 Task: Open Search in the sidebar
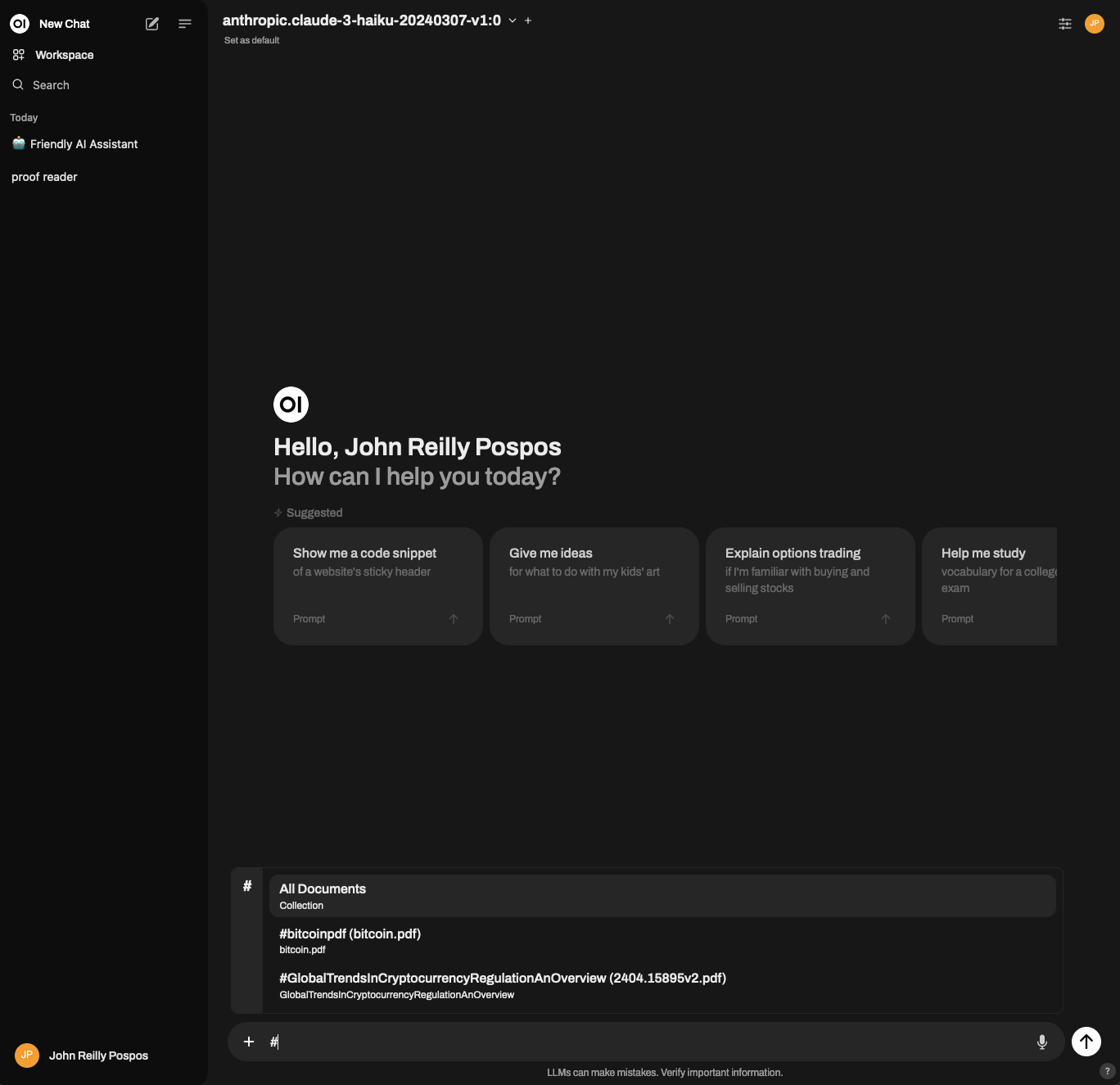(x=103, y=85)
